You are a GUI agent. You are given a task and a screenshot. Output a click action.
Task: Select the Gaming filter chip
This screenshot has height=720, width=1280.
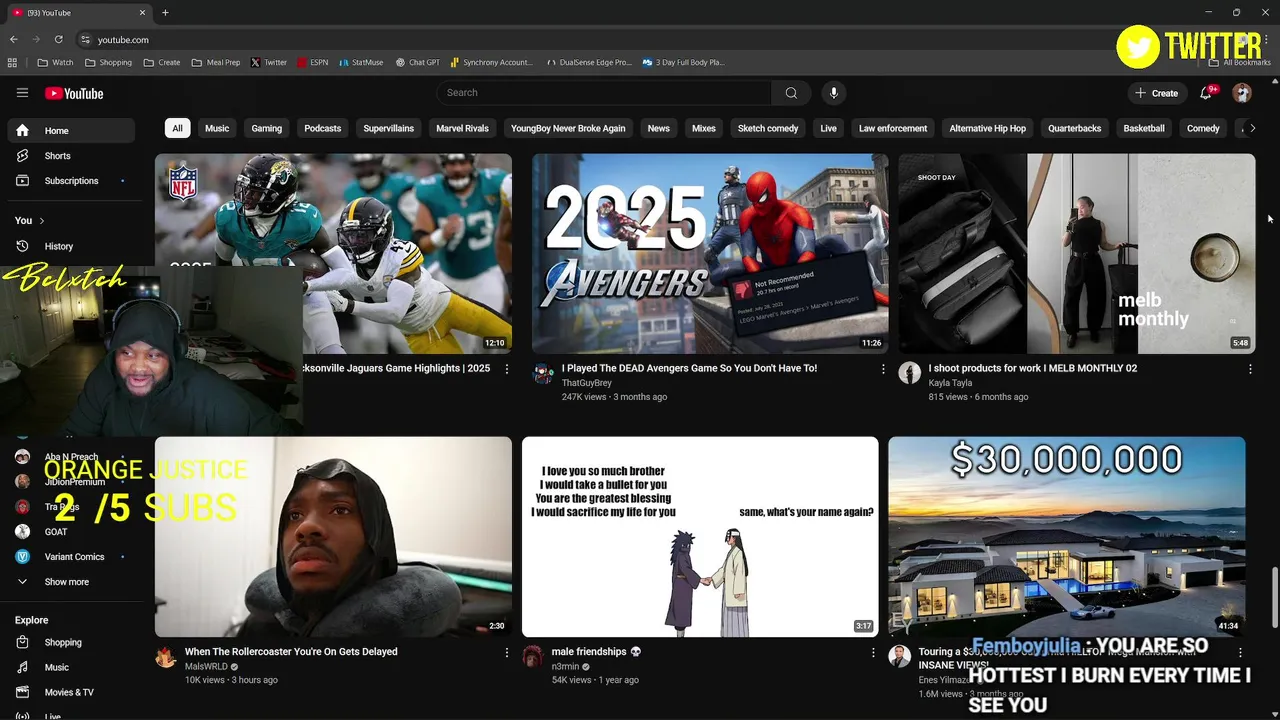266,128
